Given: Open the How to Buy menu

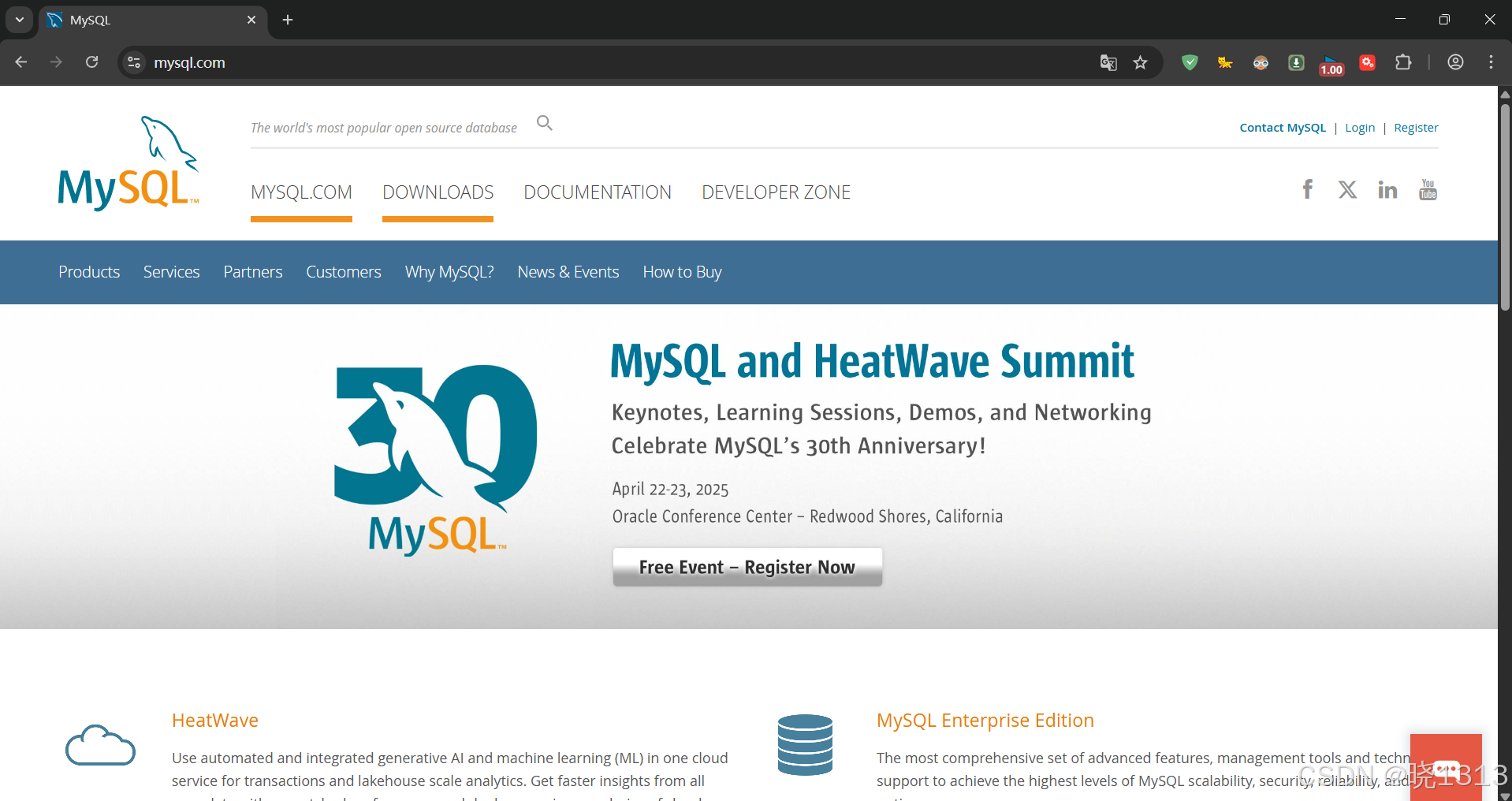Looking at the screenshot, I should point(682,272).
